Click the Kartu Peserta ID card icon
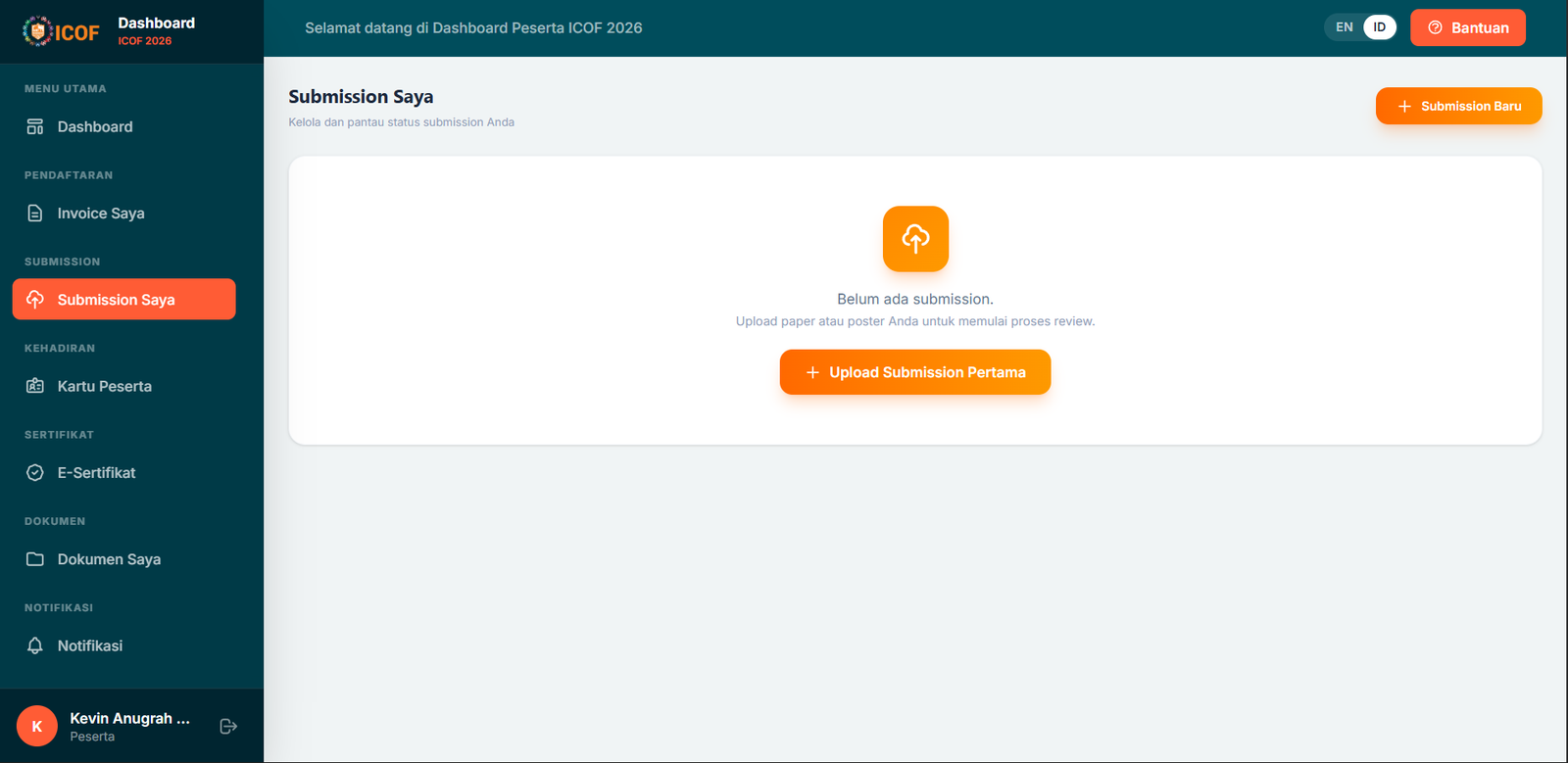Image resolution: width=1568 pixels, height=763 pixels. click(x=35, y=386)
